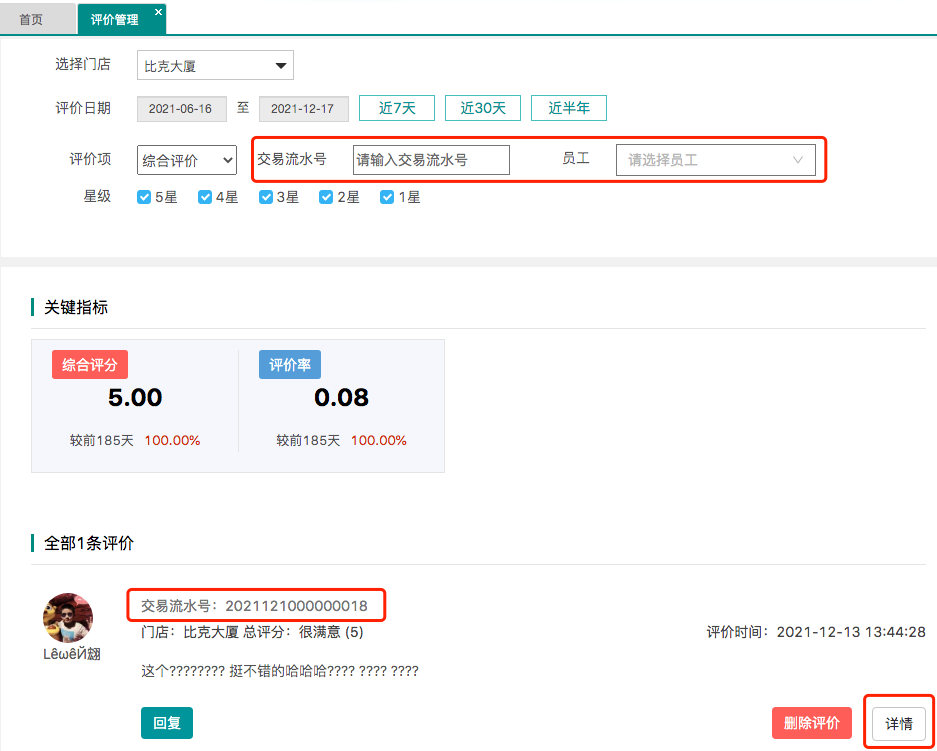The image size is (937, 751).
Task: Toggle the 4星 checkbox
Action: click(205, 197)
